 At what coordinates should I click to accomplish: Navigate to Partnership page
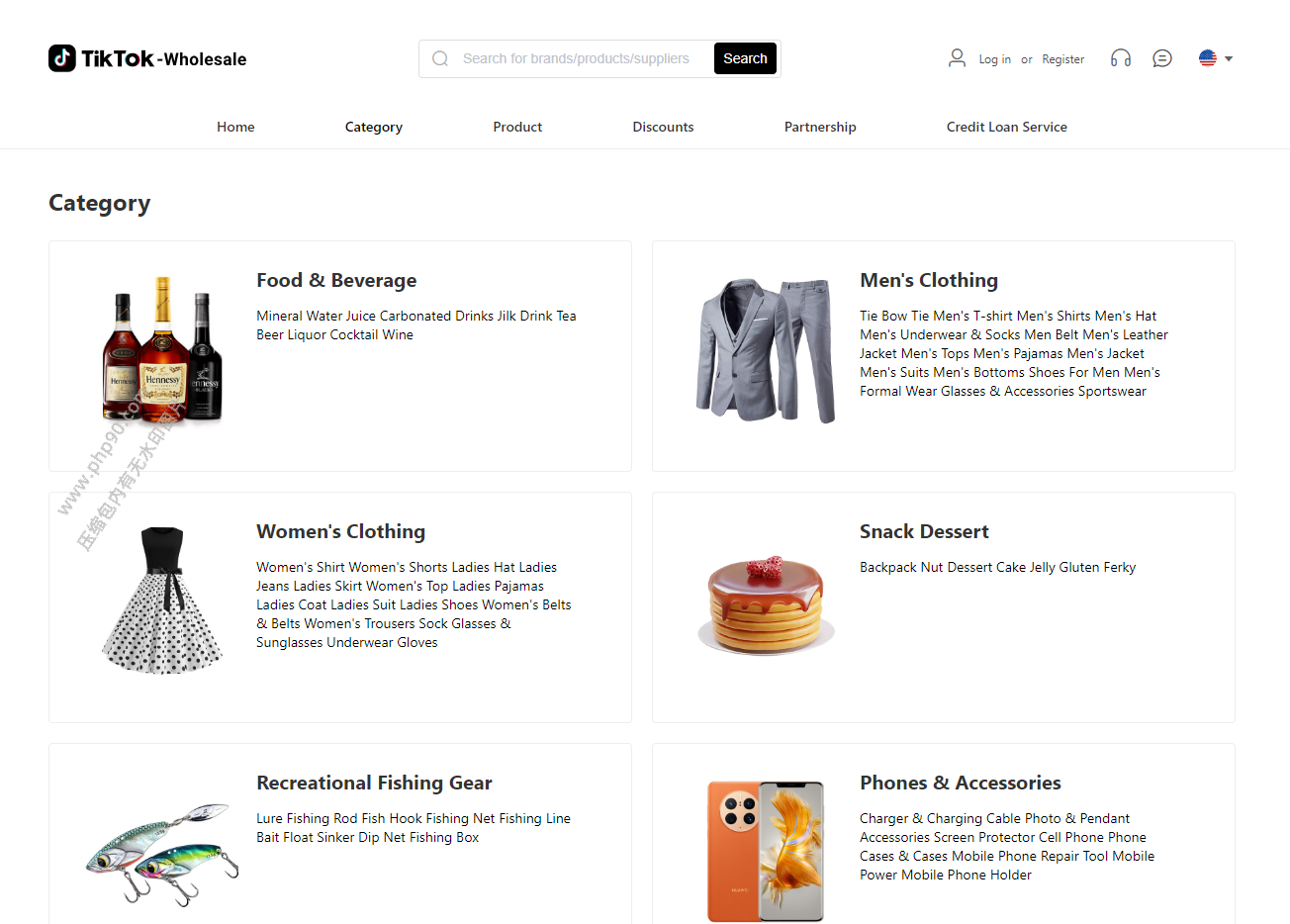tap(820, 127)
